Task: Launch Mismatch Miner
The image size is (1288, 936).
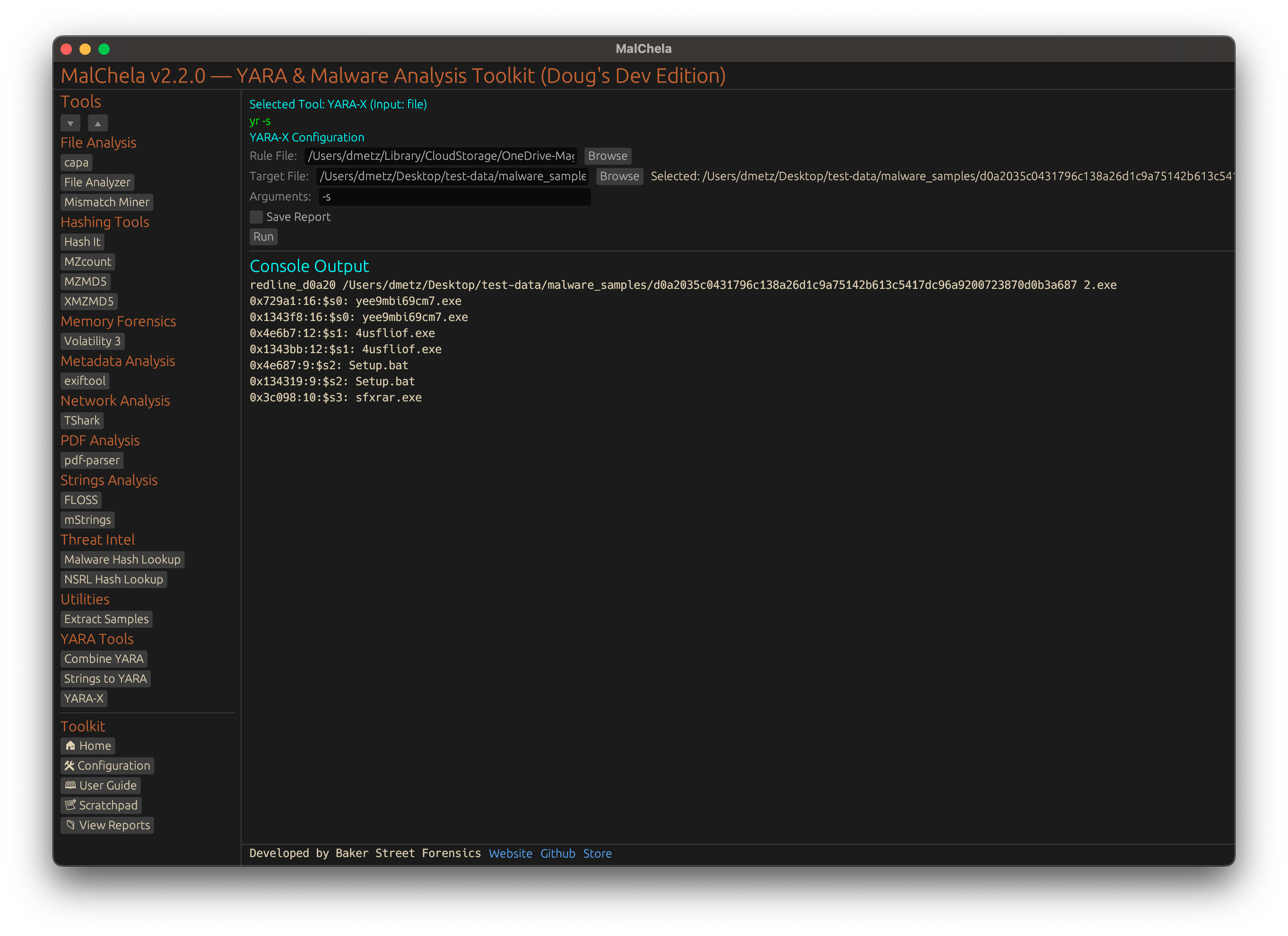Action: point(107,203)
